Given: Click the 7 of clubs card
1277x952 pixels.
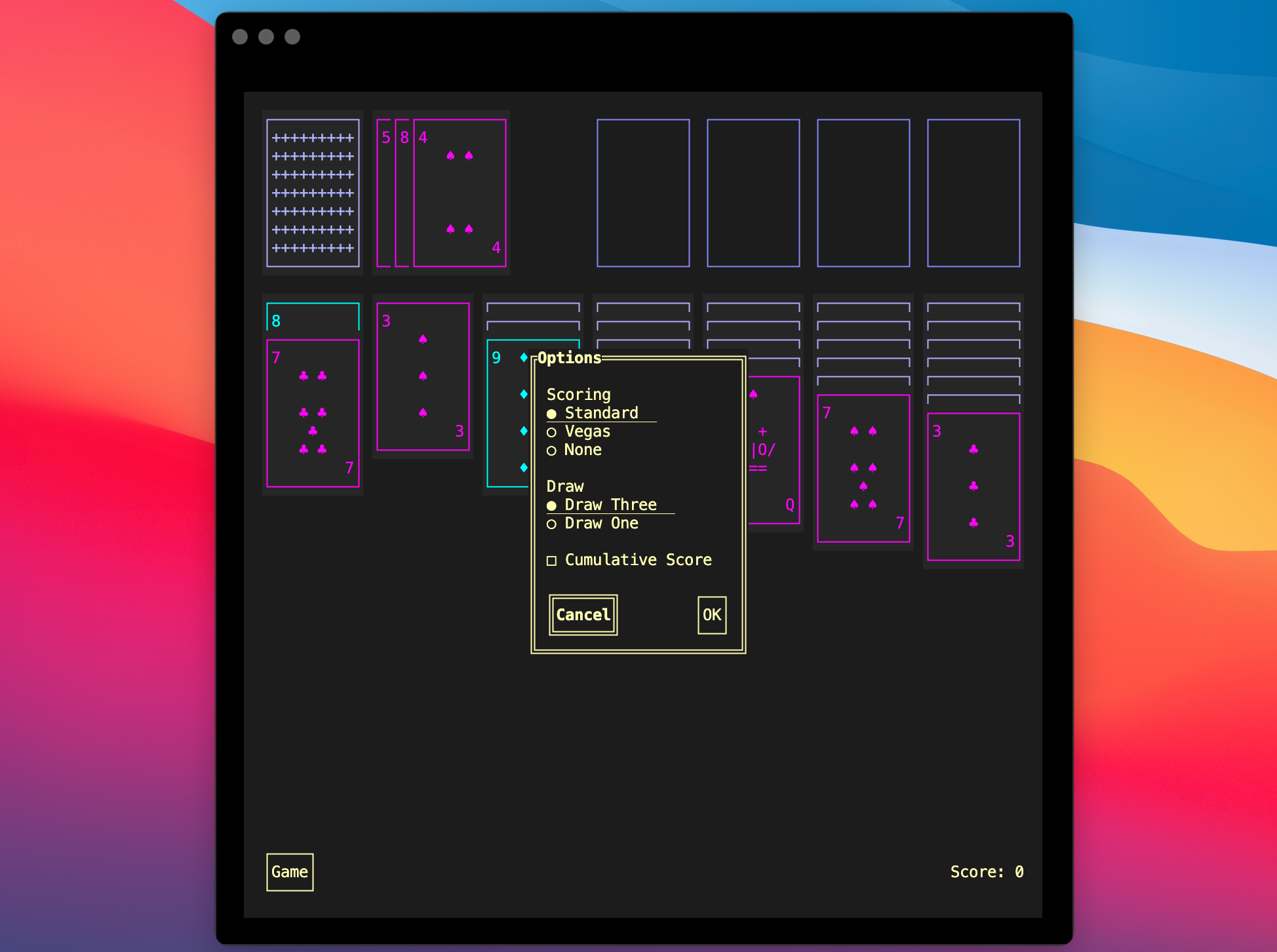Looking at the screenshot, I should pos(313,413).
